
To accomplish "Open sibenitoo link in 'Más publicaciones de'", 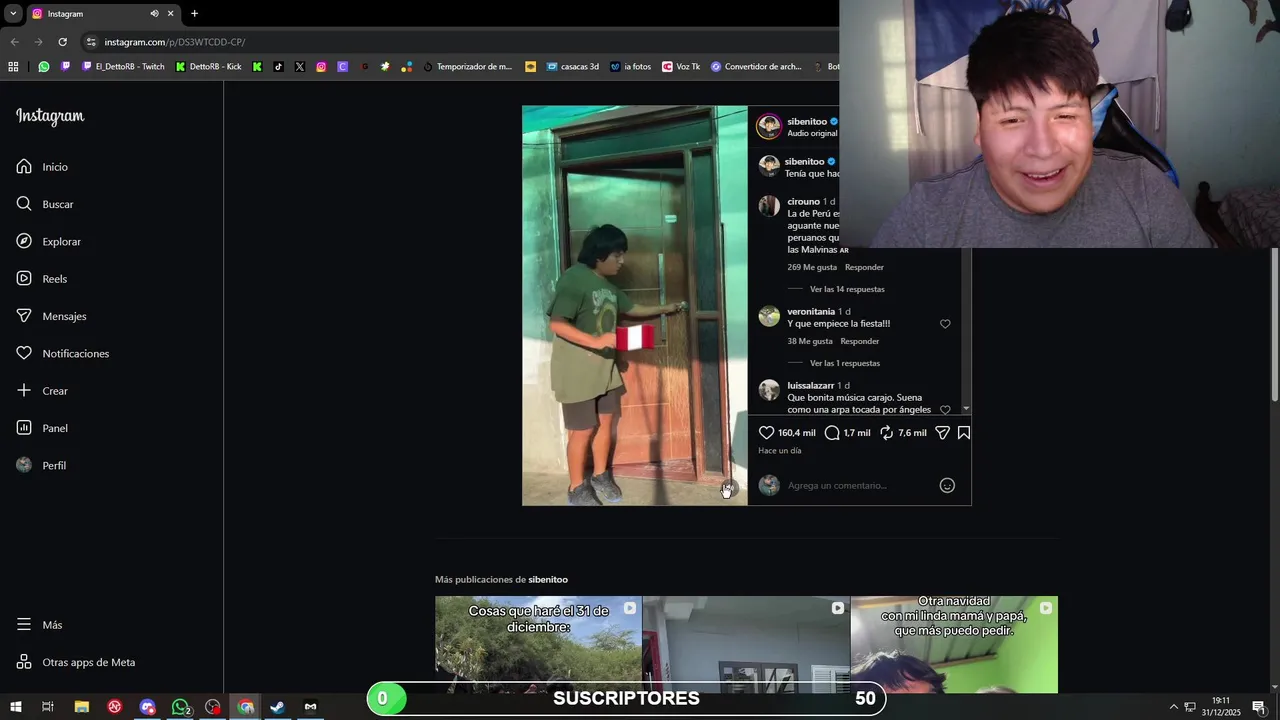I will click(x=548, y=580).
